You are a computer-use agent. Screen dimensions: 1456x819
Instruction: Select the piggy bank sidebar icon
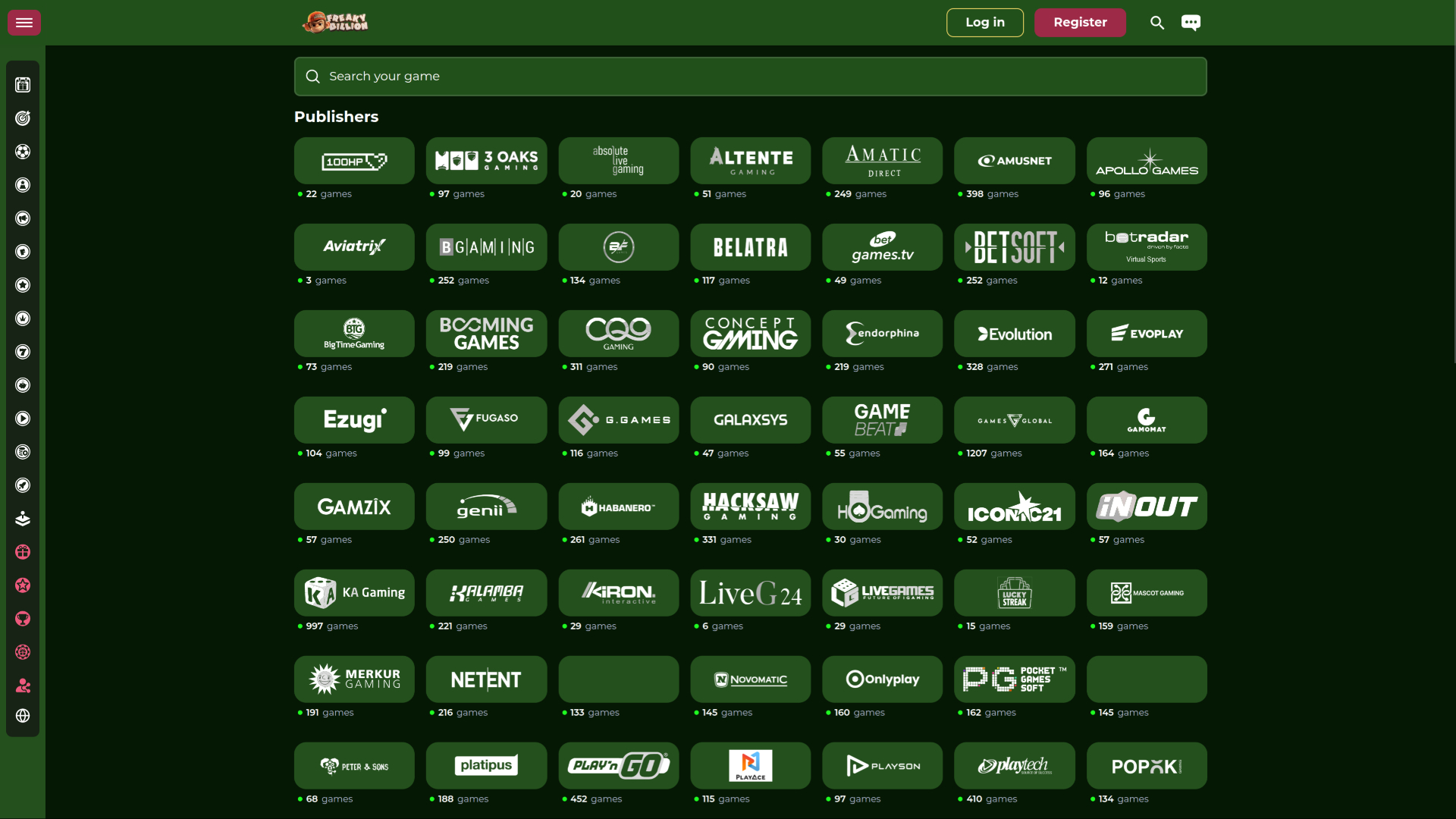[23, 385]
